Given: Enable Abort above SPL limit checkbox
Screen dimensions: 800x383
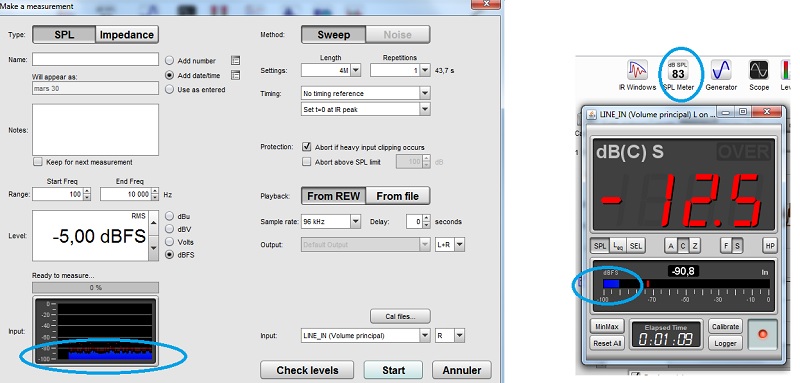Looking at the screenshot, I should pyautogui.click(x=306, y=162).
